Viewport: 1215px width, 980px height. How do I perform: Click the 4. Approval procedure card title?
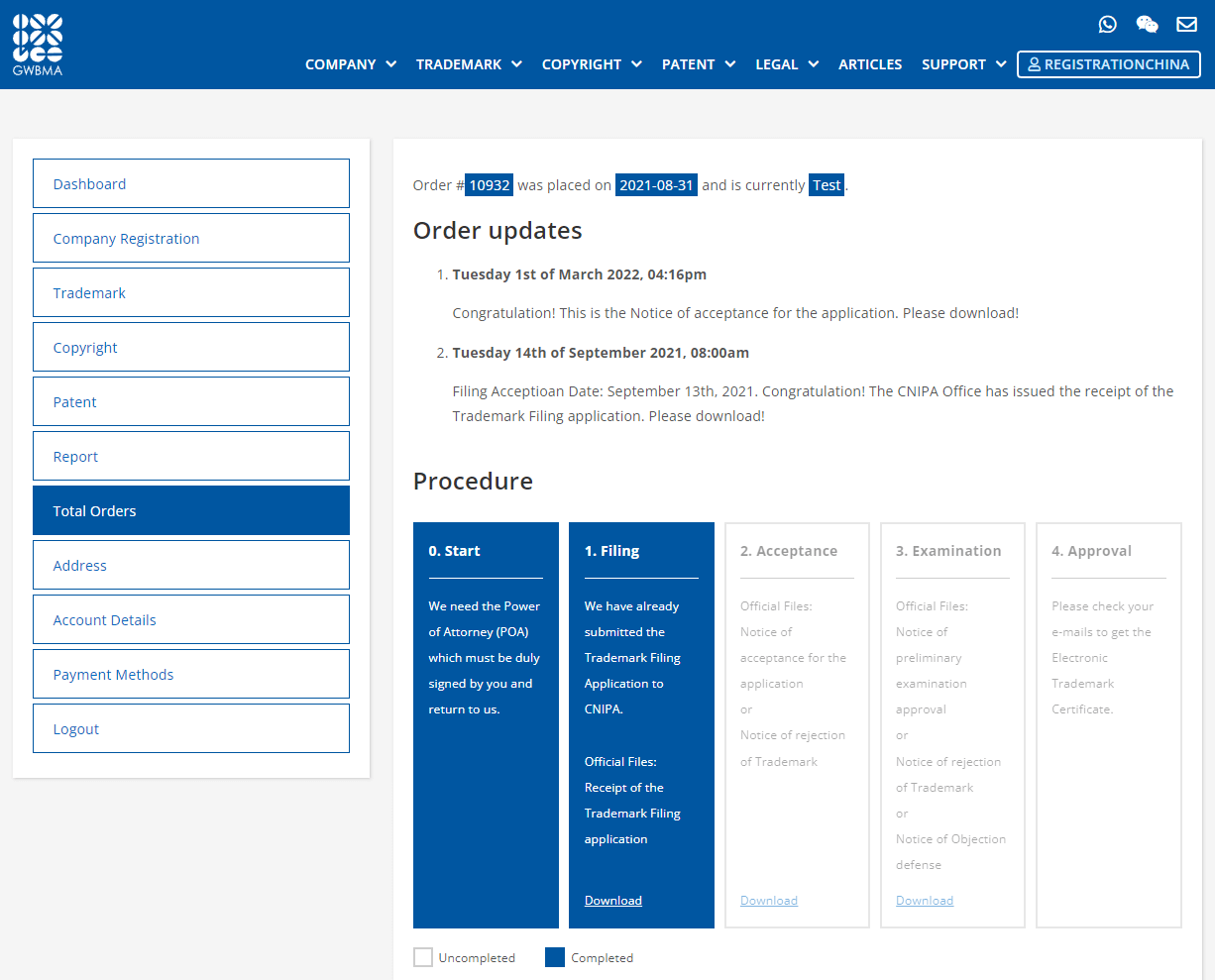pyautogui.click(x=1091, y=551)
